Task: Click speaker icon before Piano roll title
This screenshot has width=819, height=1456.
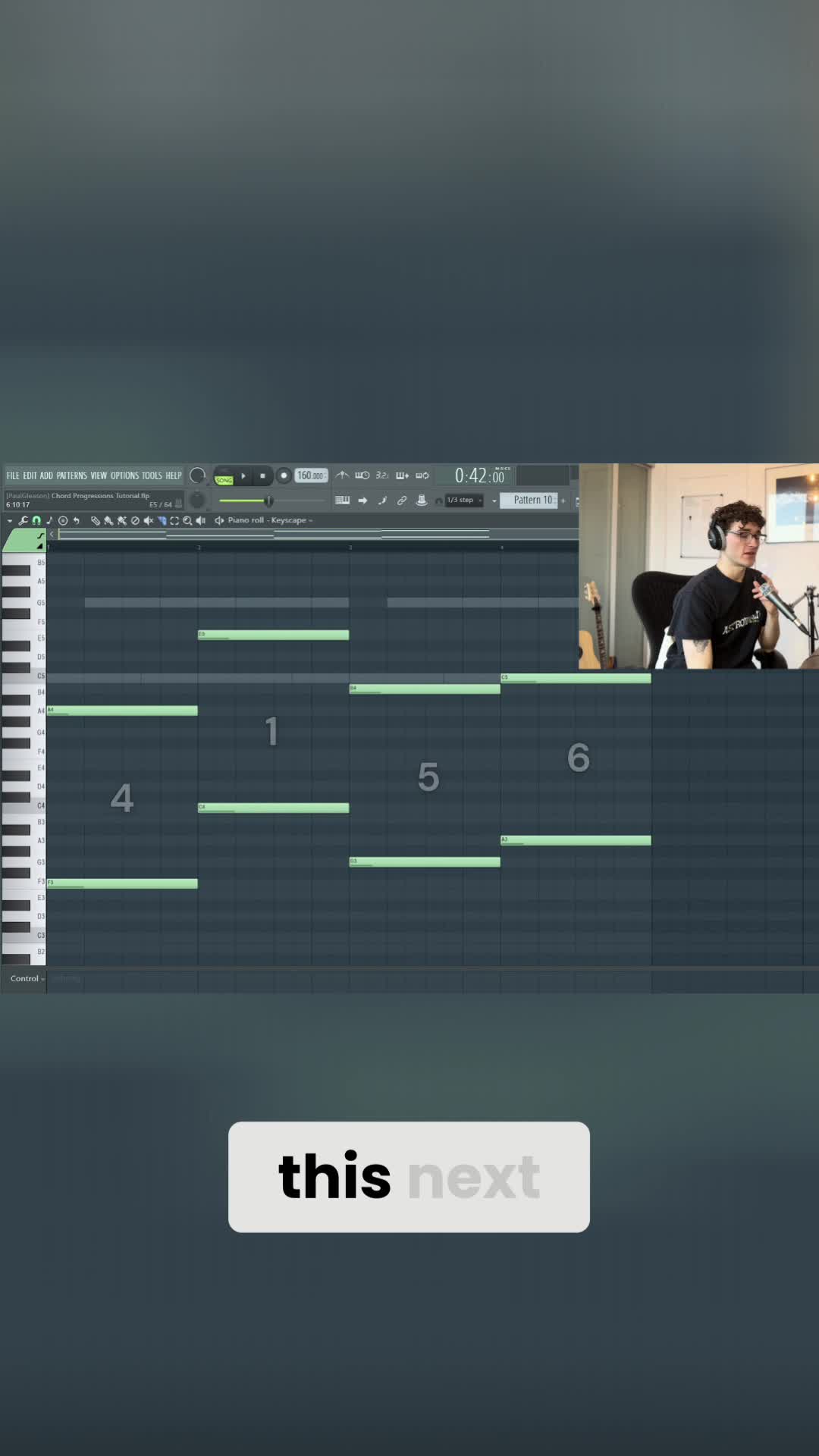Action: [x=219, y=520]
